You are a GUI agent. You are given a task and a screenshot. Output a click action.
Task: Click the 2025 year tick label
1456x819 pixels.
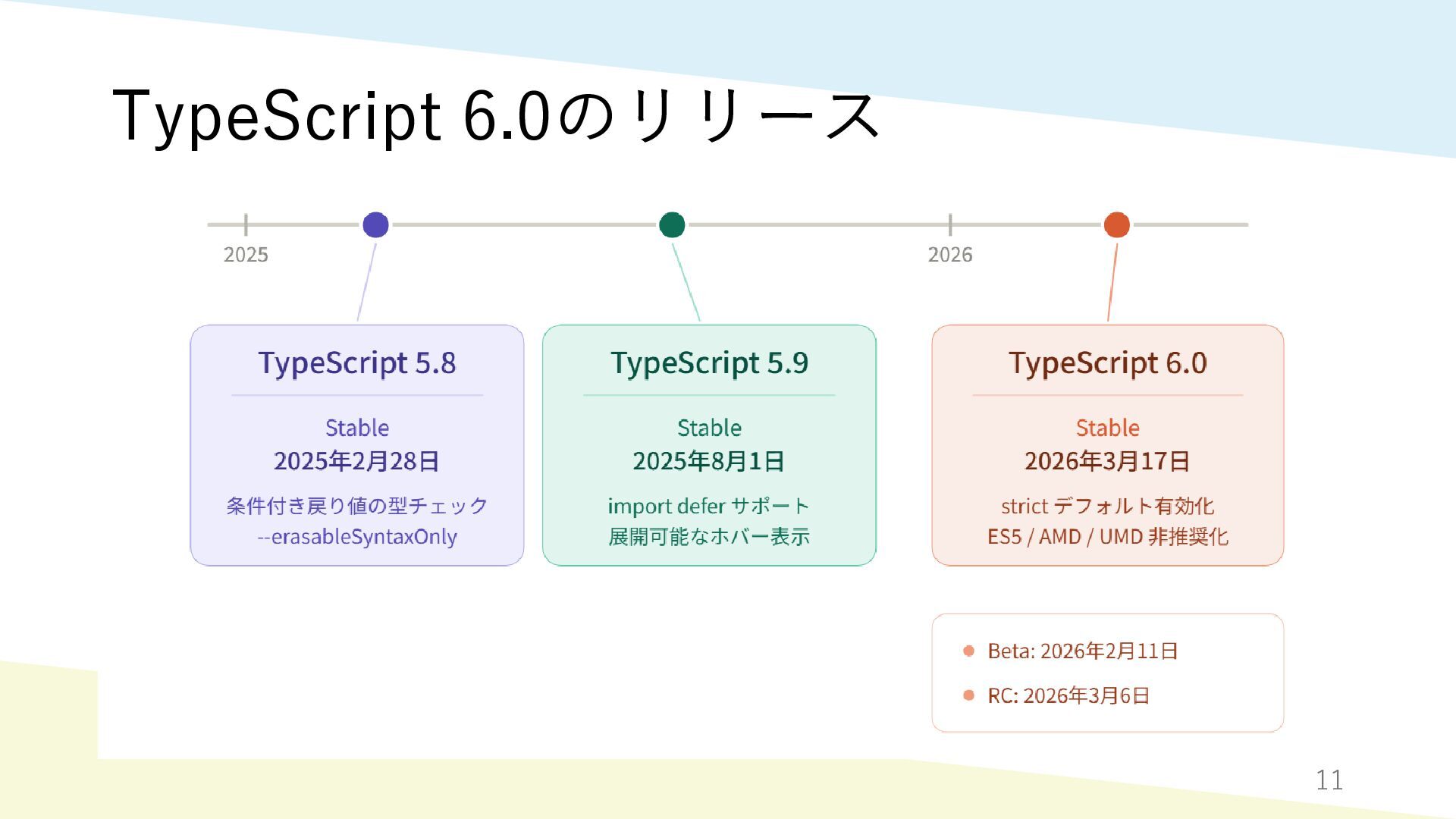coord(246,255)
